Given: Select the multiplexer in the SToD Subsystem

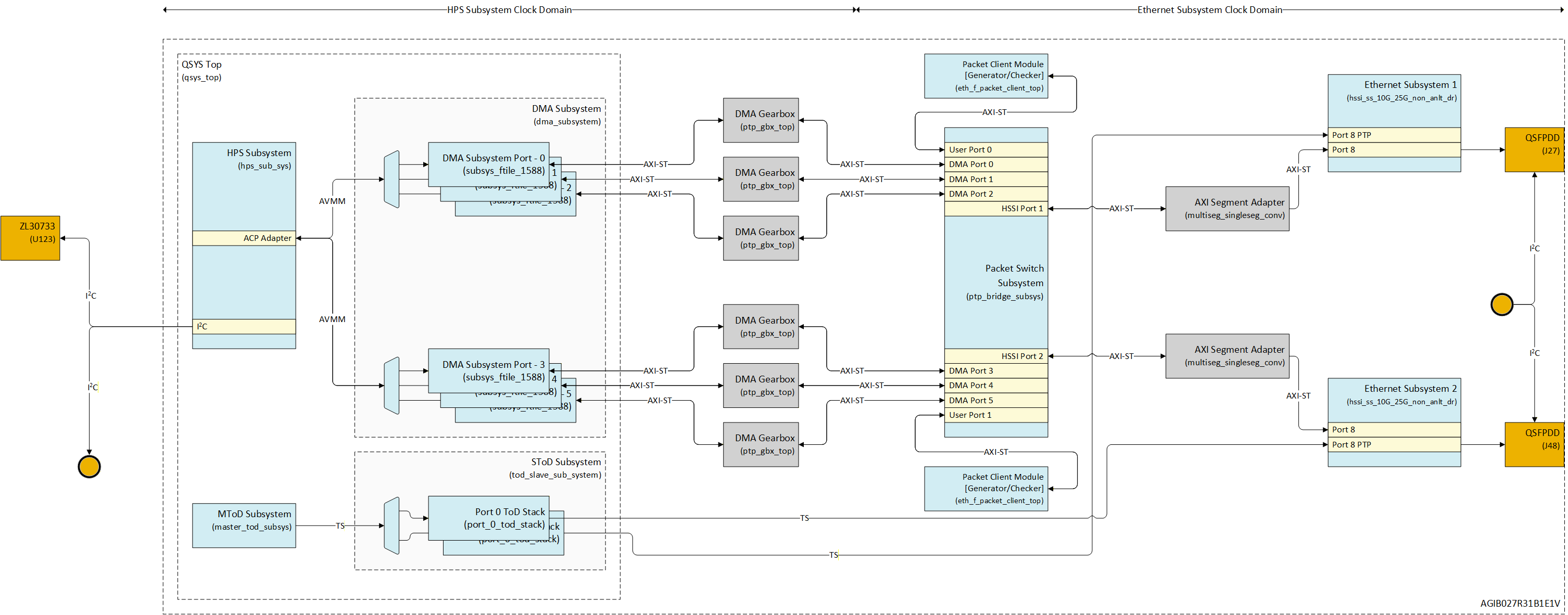Looking at the screenshot, I should click(391, 526).
